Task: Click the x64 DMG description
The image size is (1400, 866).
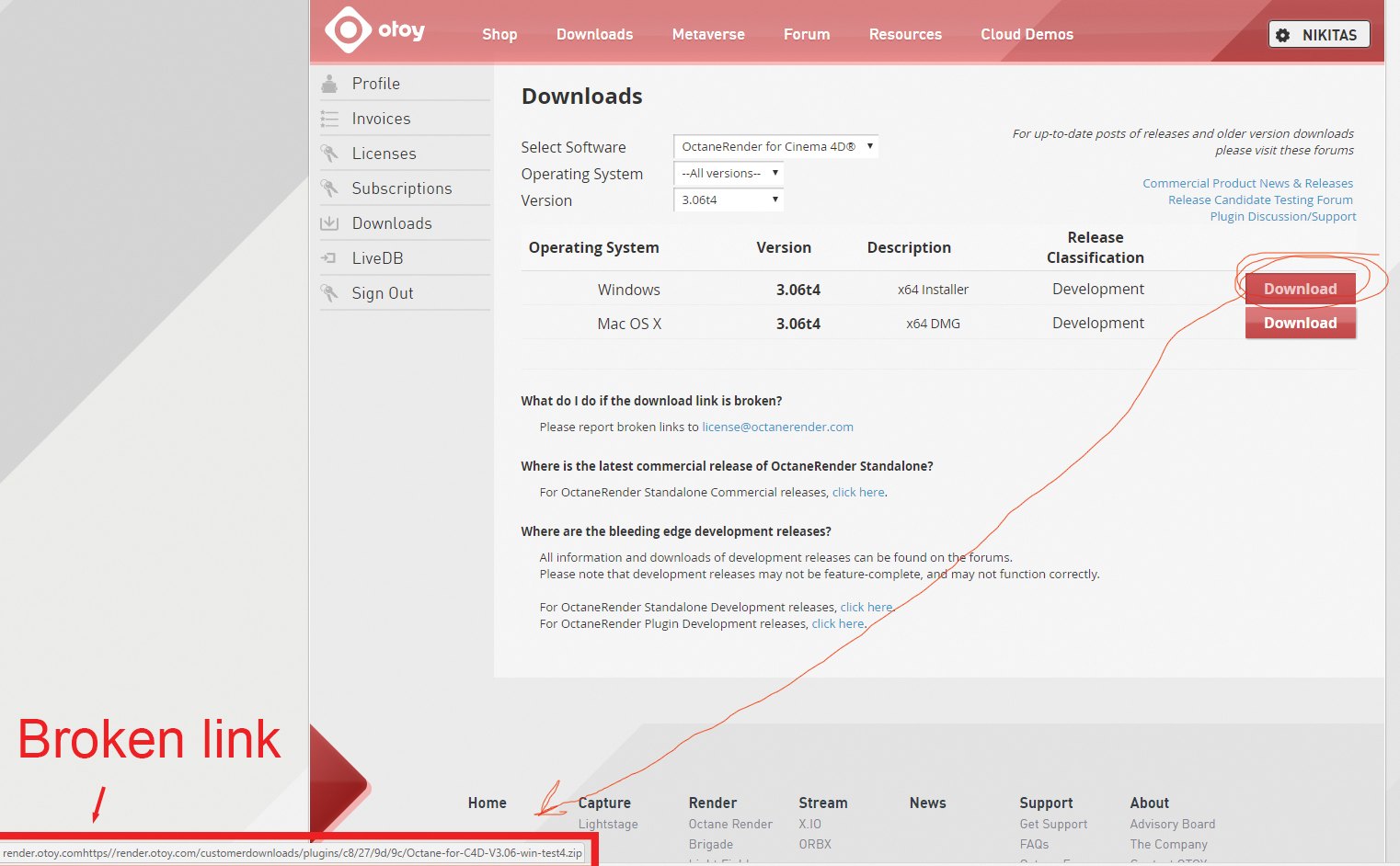Action: [933, 324]
